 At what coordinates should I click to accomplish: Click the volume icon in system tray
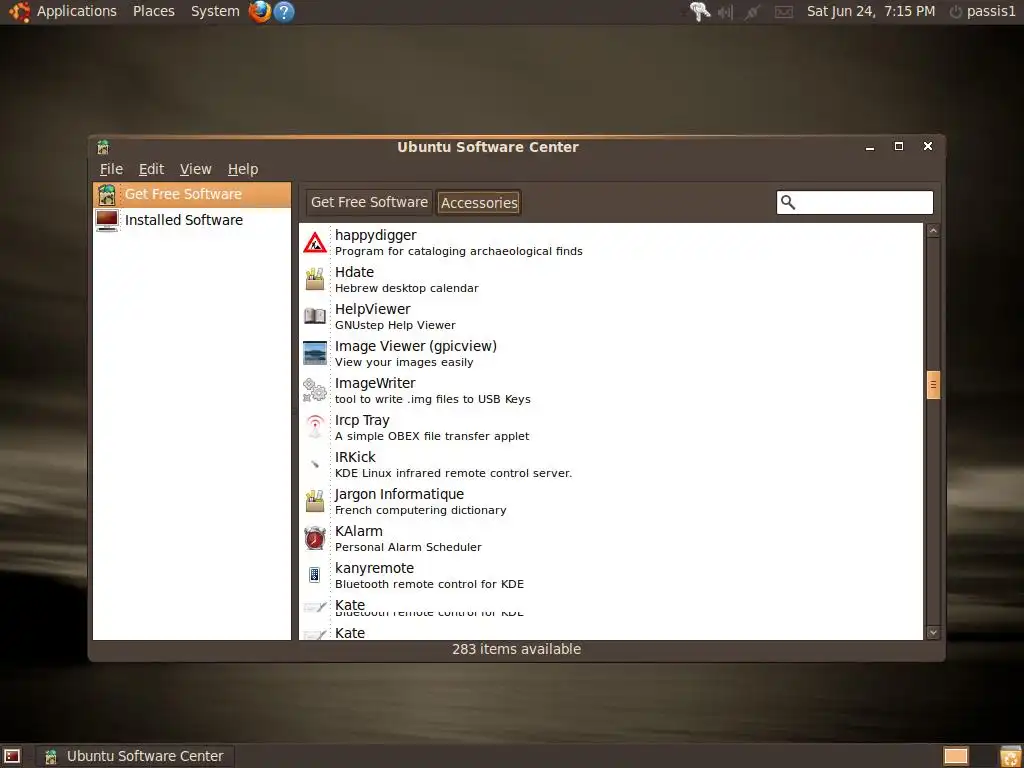point(726,12)
